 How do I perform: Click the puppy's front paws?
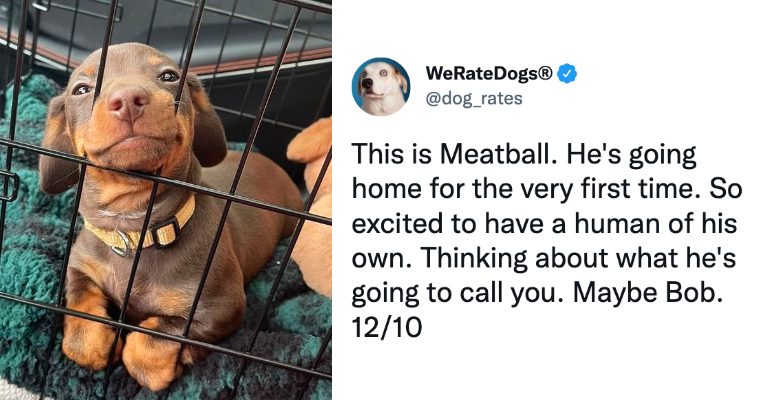tap(125, 349)
